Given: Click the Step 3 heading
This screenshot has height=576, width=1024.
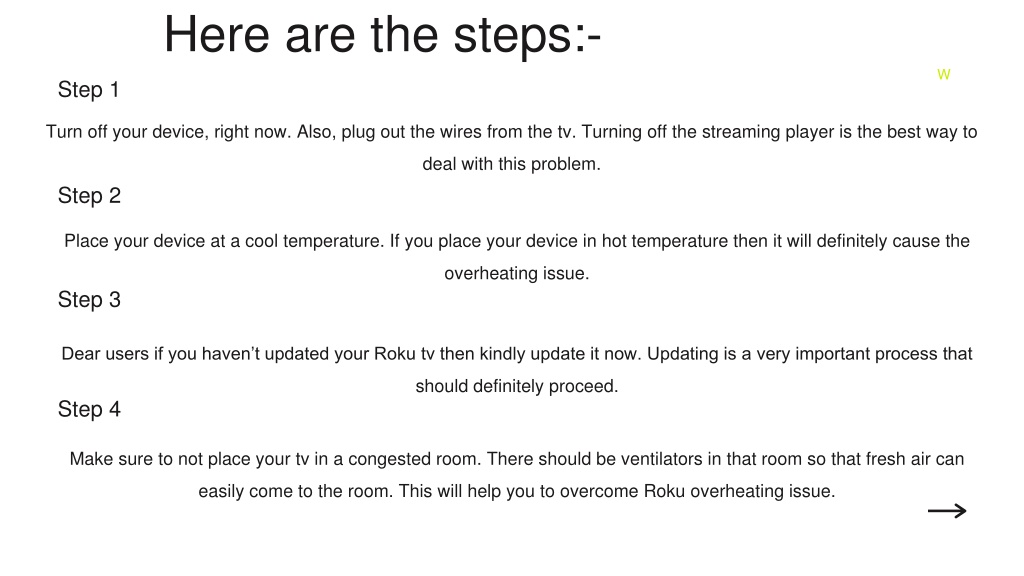Looking at the screenshot, I should (89, 300).
